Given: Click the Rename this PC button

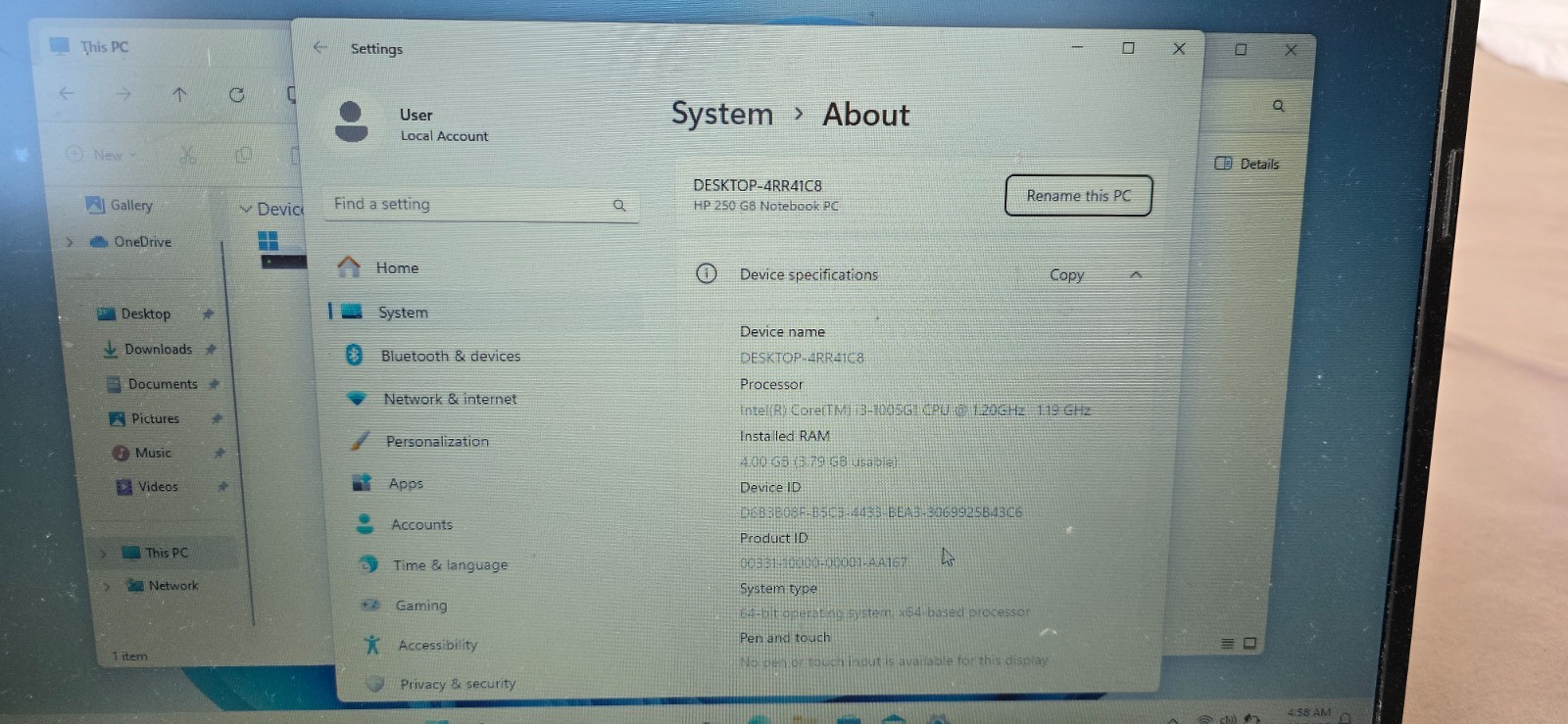Looking at the screenshot, I should [x=1078, y=196].
